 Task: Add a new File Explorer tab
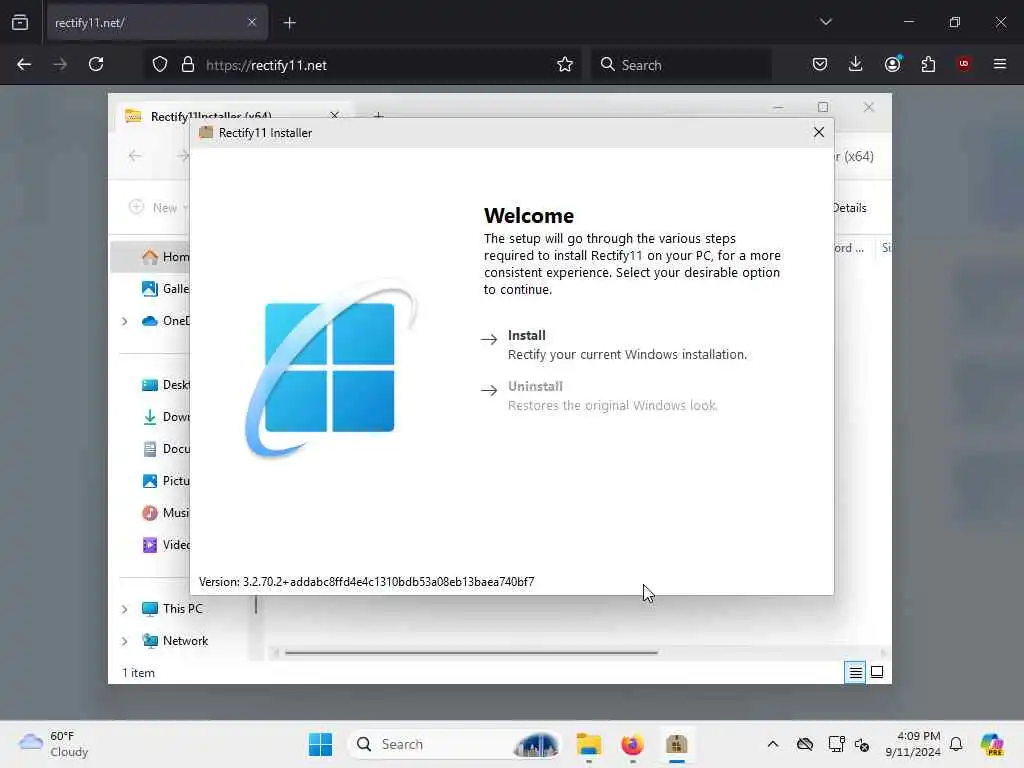pyautogui.click(x=378, y=116)
